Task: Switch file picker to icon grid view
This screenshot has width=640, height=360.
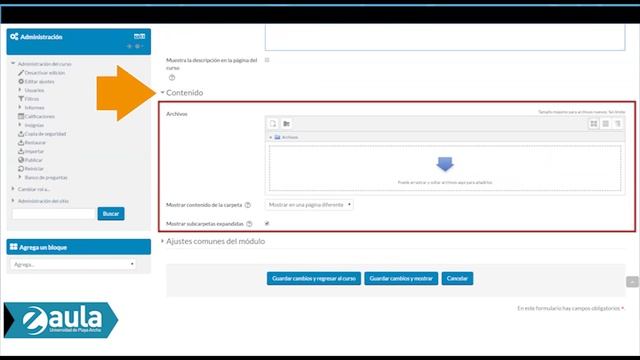Action: (594, 123)
